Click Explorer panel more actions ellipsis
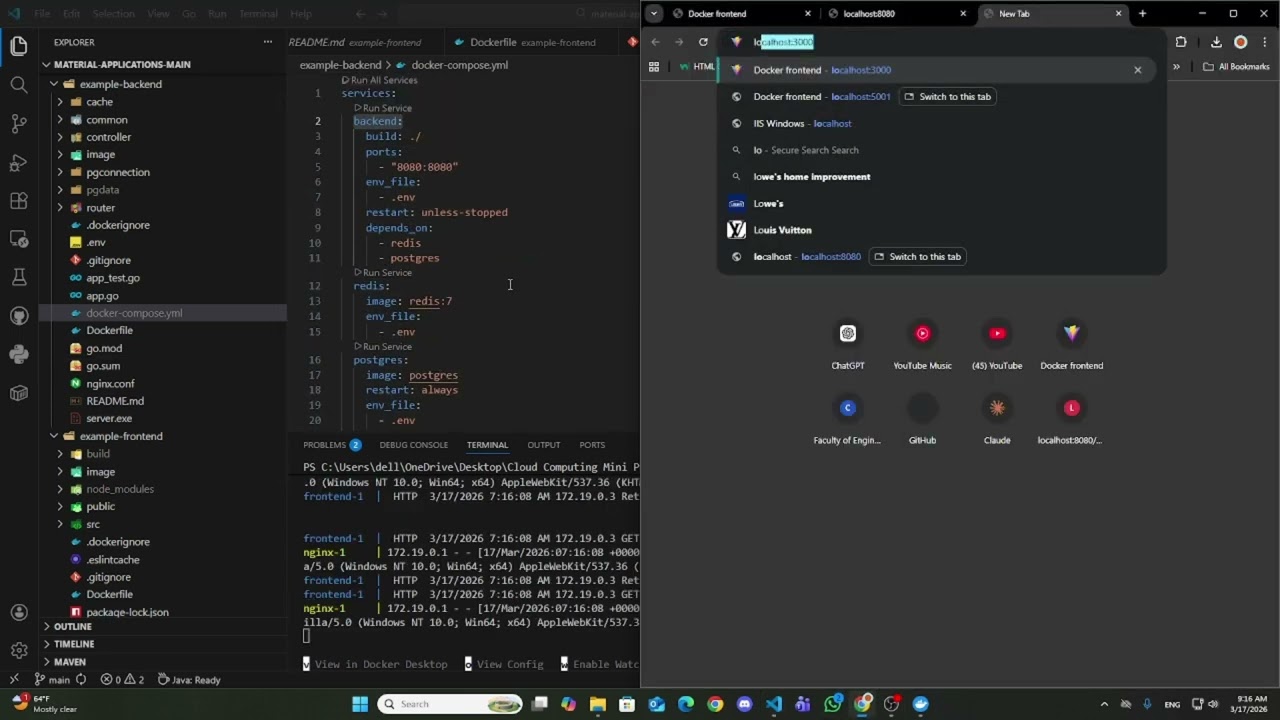Viewport: 1280px width, 720px height. point(267,42)
